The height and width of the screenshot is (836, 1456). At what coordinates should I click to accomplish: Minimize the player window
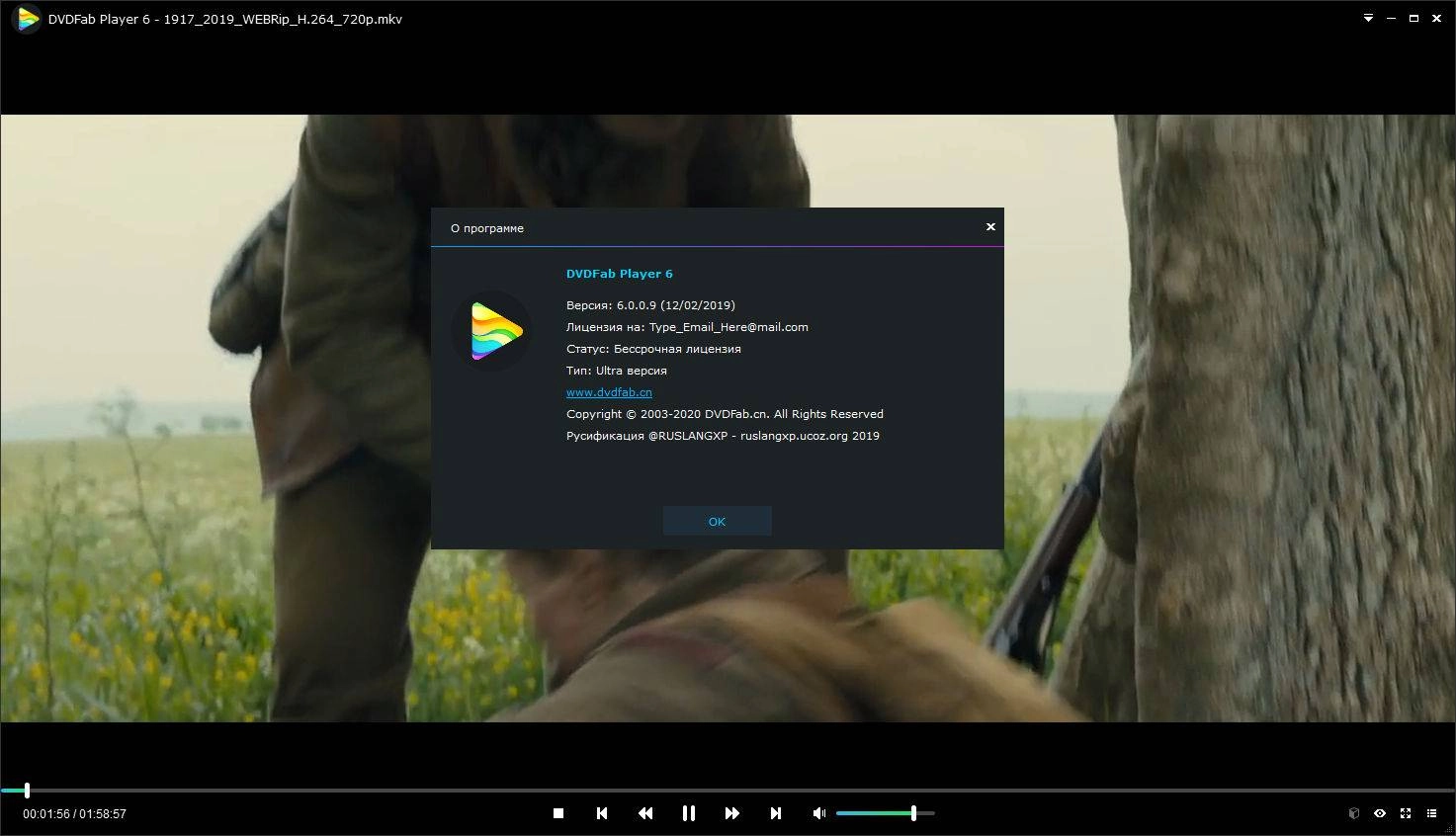click(x=1391, y=19)
